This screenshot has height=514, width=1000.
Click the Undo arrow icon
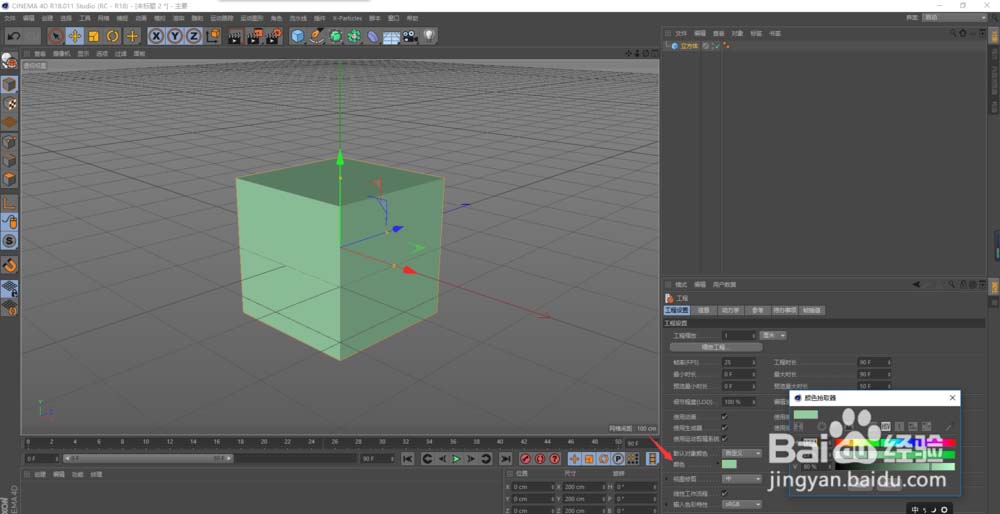tap(14, 36)
